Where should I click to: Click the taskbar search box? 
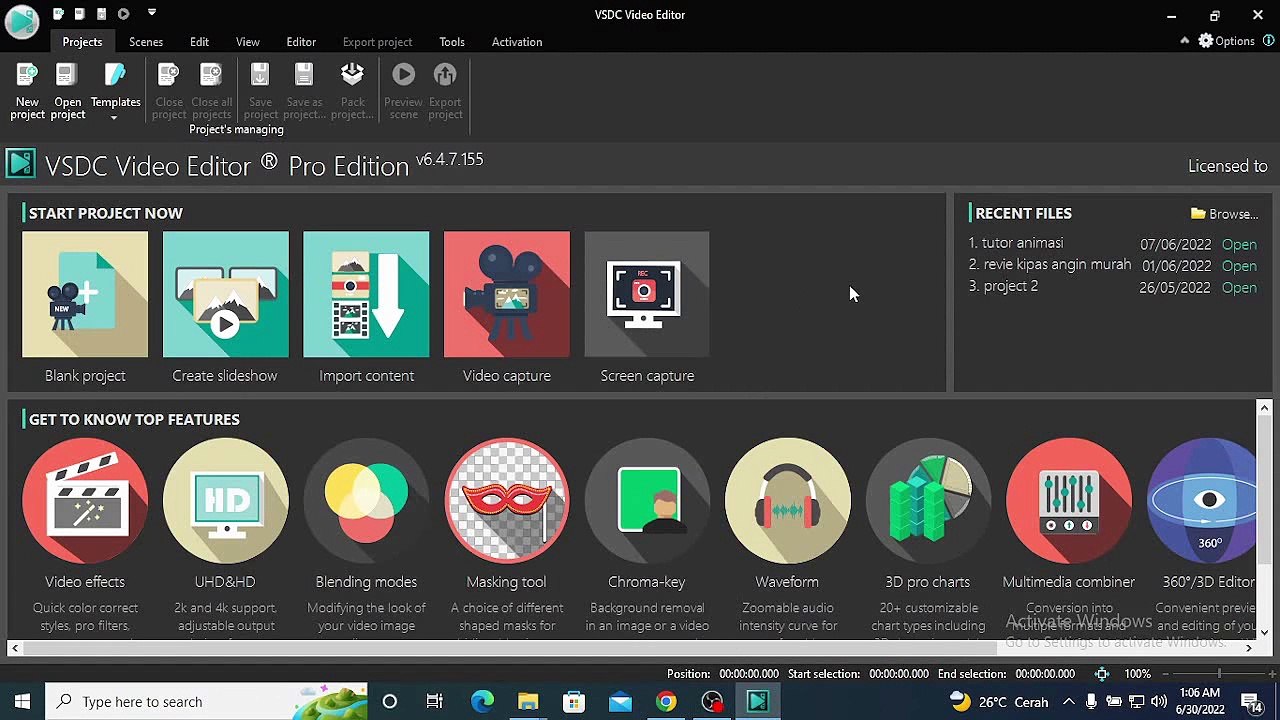click(207, 702)
